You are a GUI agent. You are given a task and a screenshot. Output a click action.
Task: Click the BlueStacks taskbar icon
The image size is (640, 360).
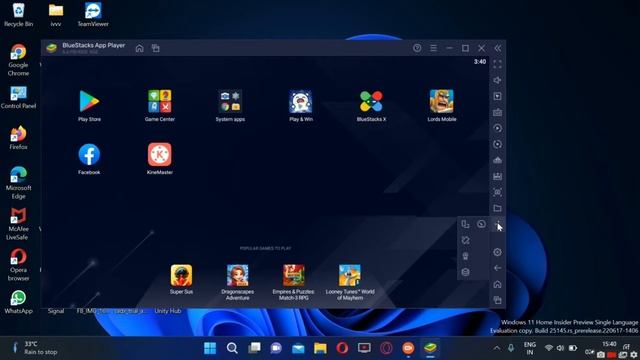coord(430,348)
